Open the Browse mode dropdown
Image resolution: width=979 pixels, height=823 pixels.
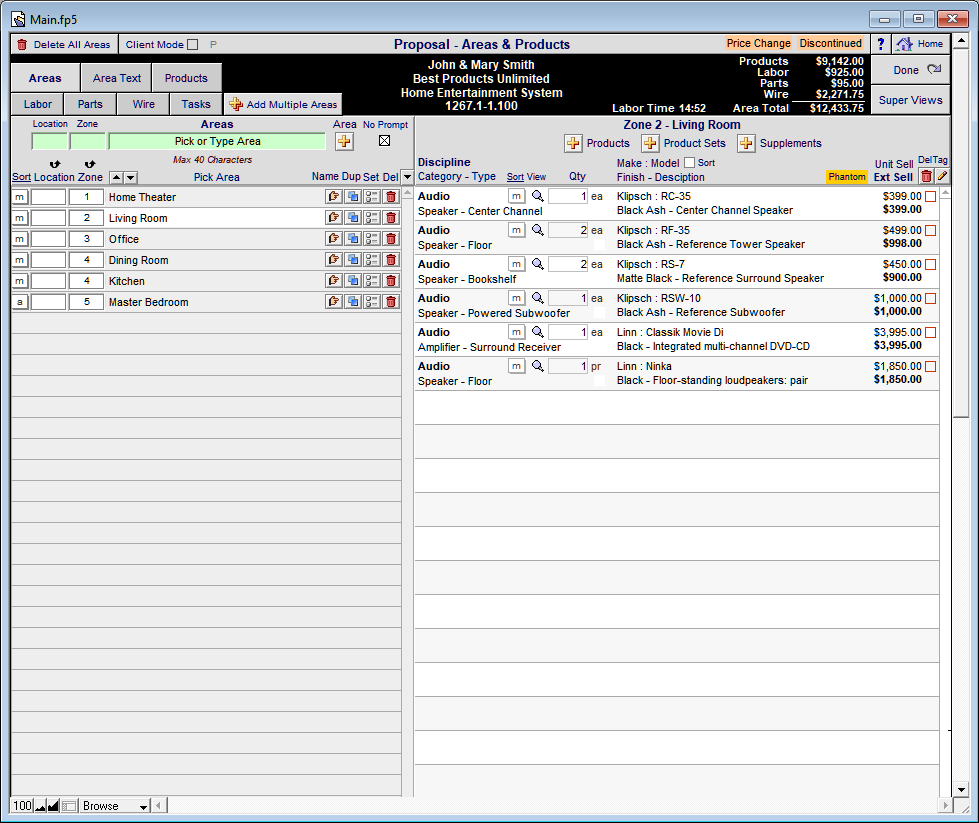[116, 806]
